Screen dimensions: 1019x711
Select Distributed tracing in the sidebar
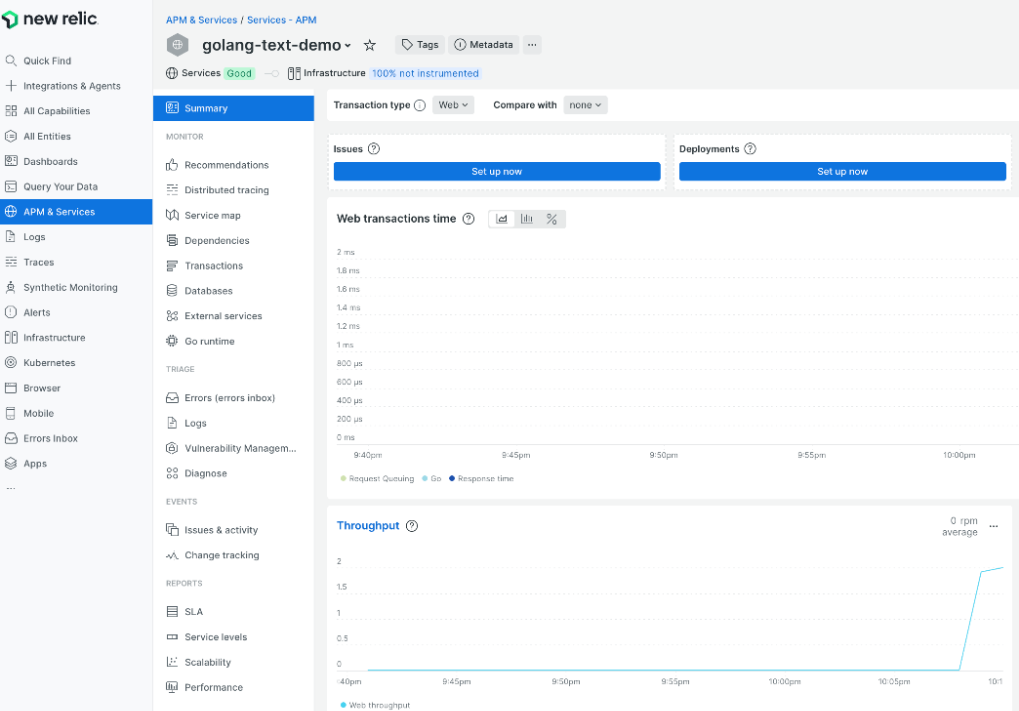point(227,189)
